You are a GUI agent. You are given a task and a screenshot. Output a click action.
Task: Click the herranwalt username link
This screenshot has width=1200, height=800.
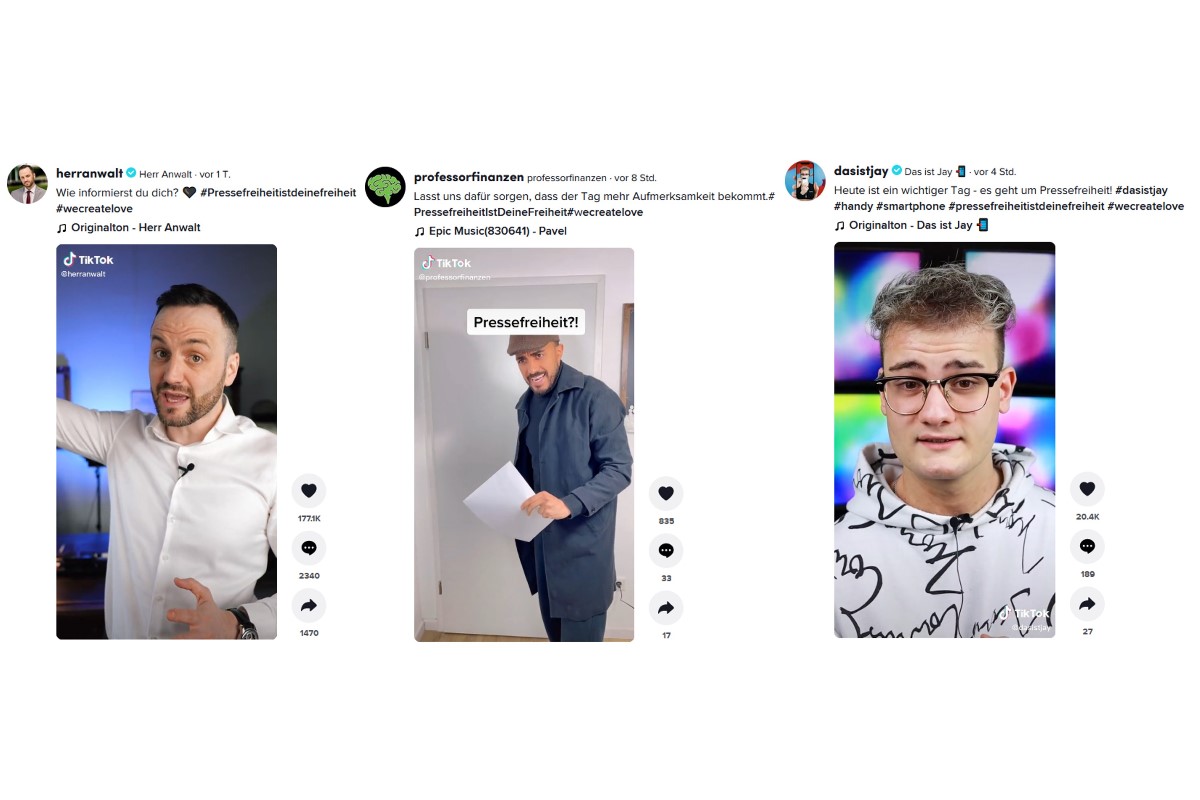(90, 174)
